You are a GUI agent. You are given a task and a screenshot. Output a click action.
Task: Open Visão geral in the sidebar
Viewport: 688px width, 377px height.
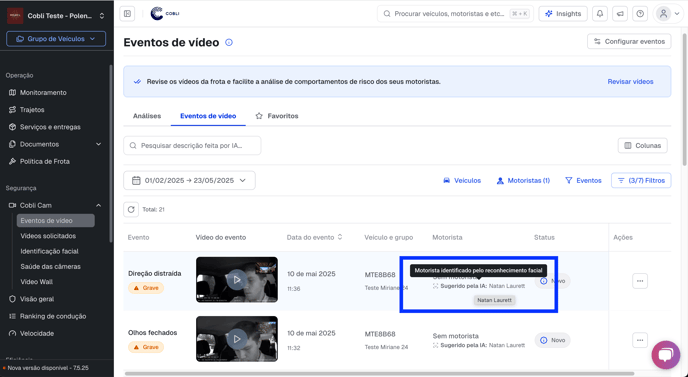(37, 299)
